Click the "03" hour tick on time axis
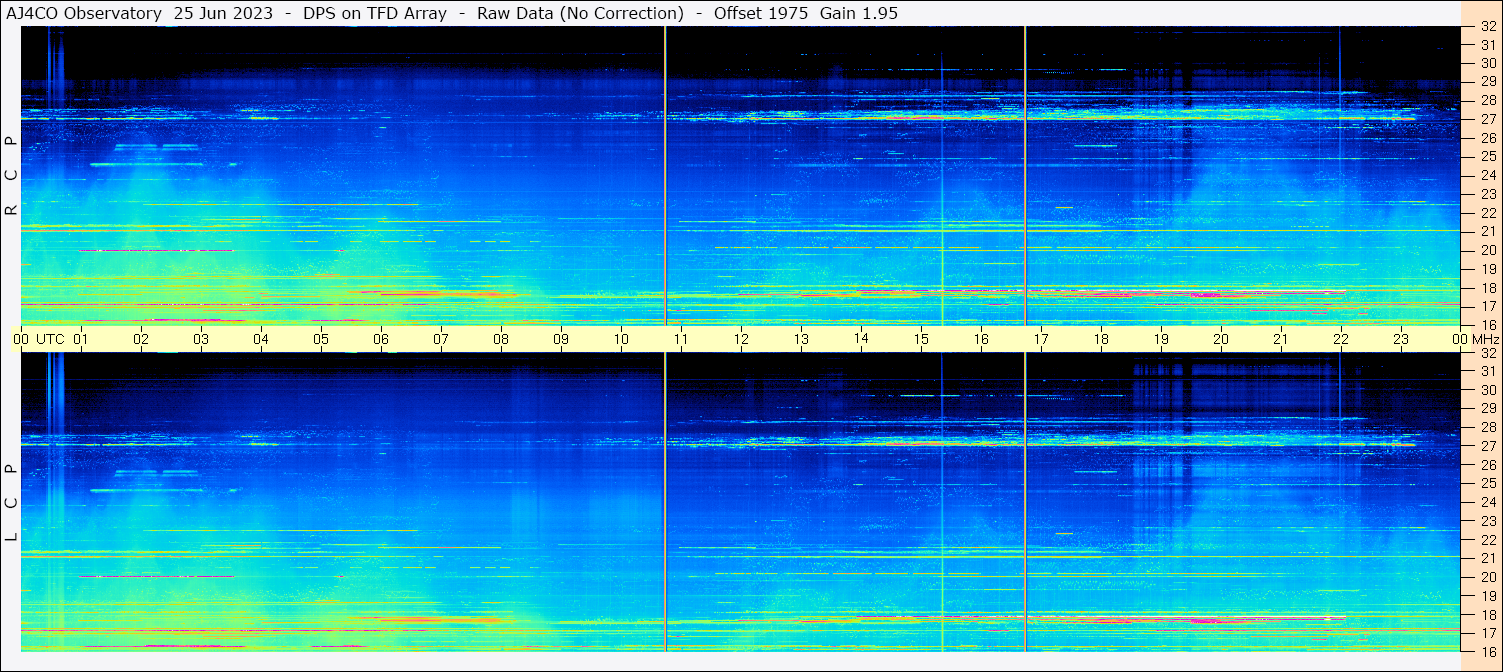The width and height of the screenshot is (1503, 672). [201, 339]
